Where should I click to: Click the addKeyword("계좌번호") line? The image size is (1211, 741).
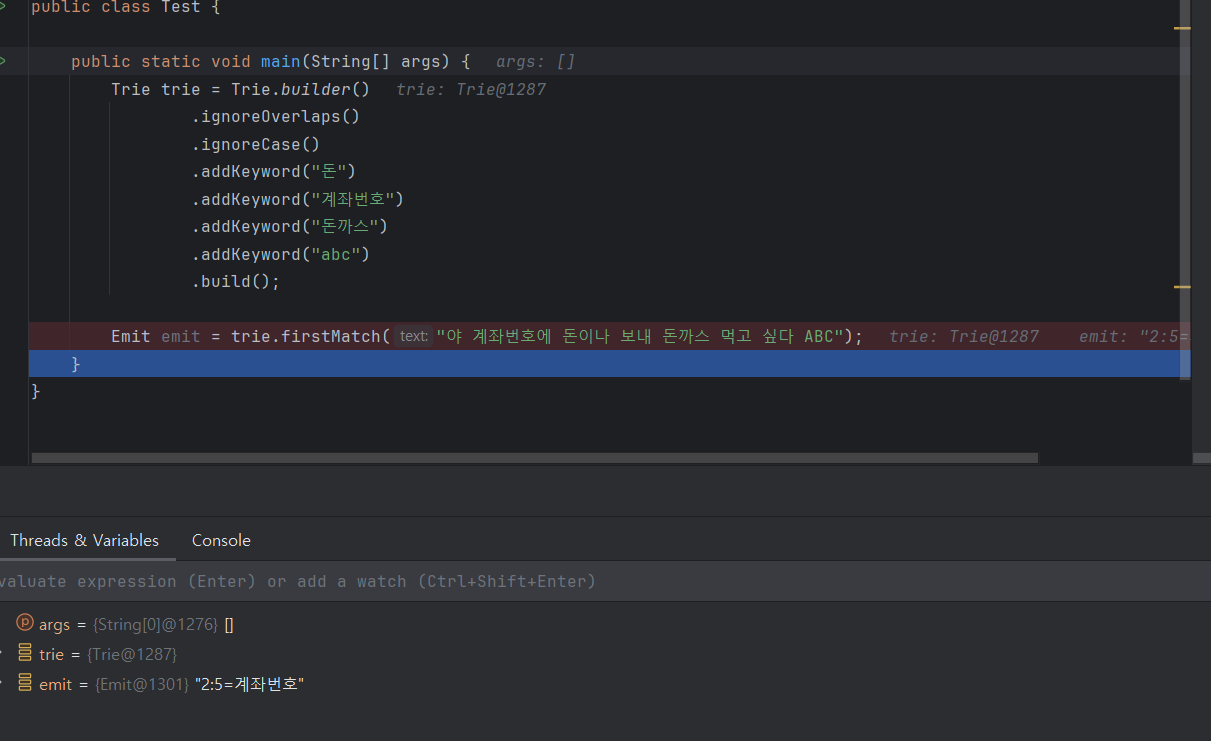298,199
